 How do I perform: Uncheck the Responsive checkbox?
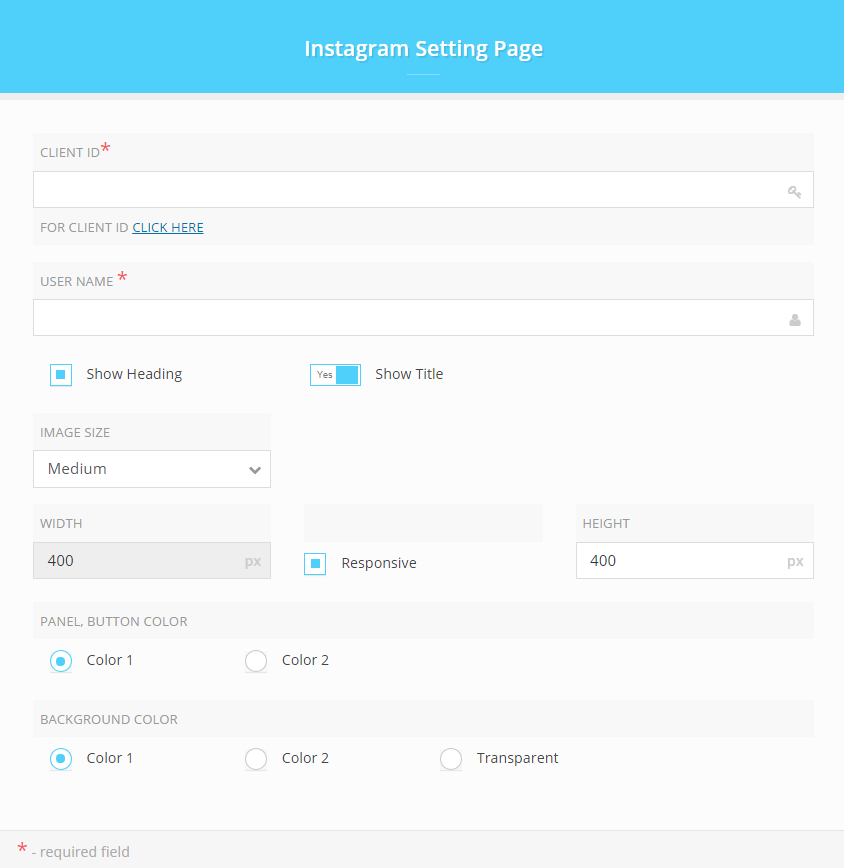click(x=315, y=564)
